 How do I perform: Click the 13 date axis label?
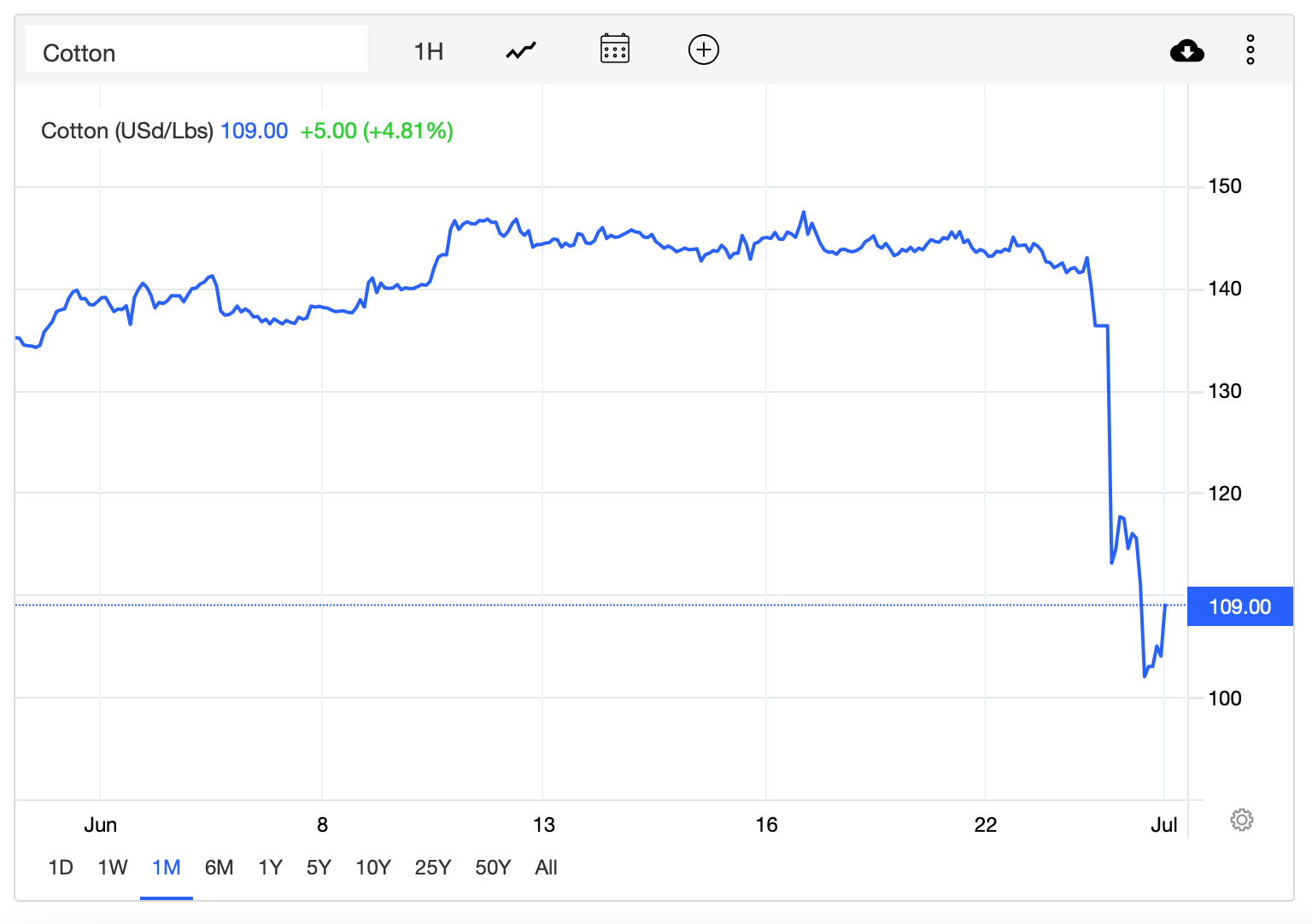[x=543, y=825]
